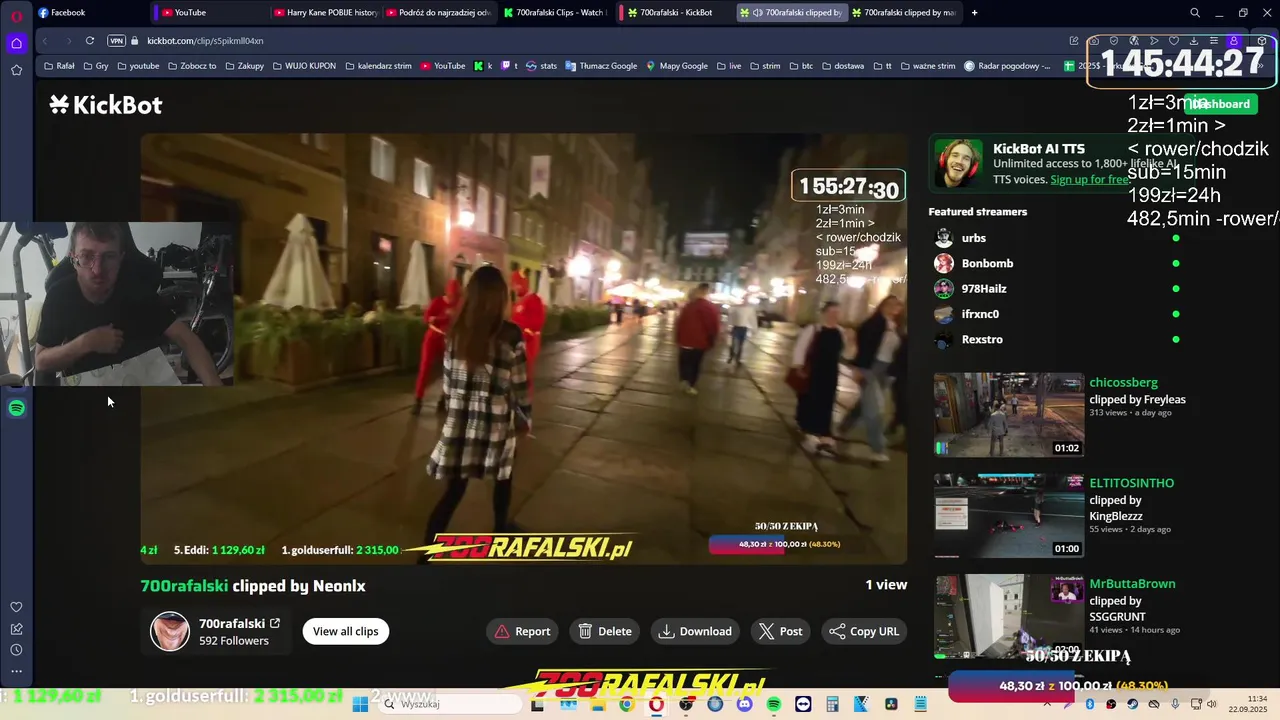Delete this clip with trash button

click(605, 631)
